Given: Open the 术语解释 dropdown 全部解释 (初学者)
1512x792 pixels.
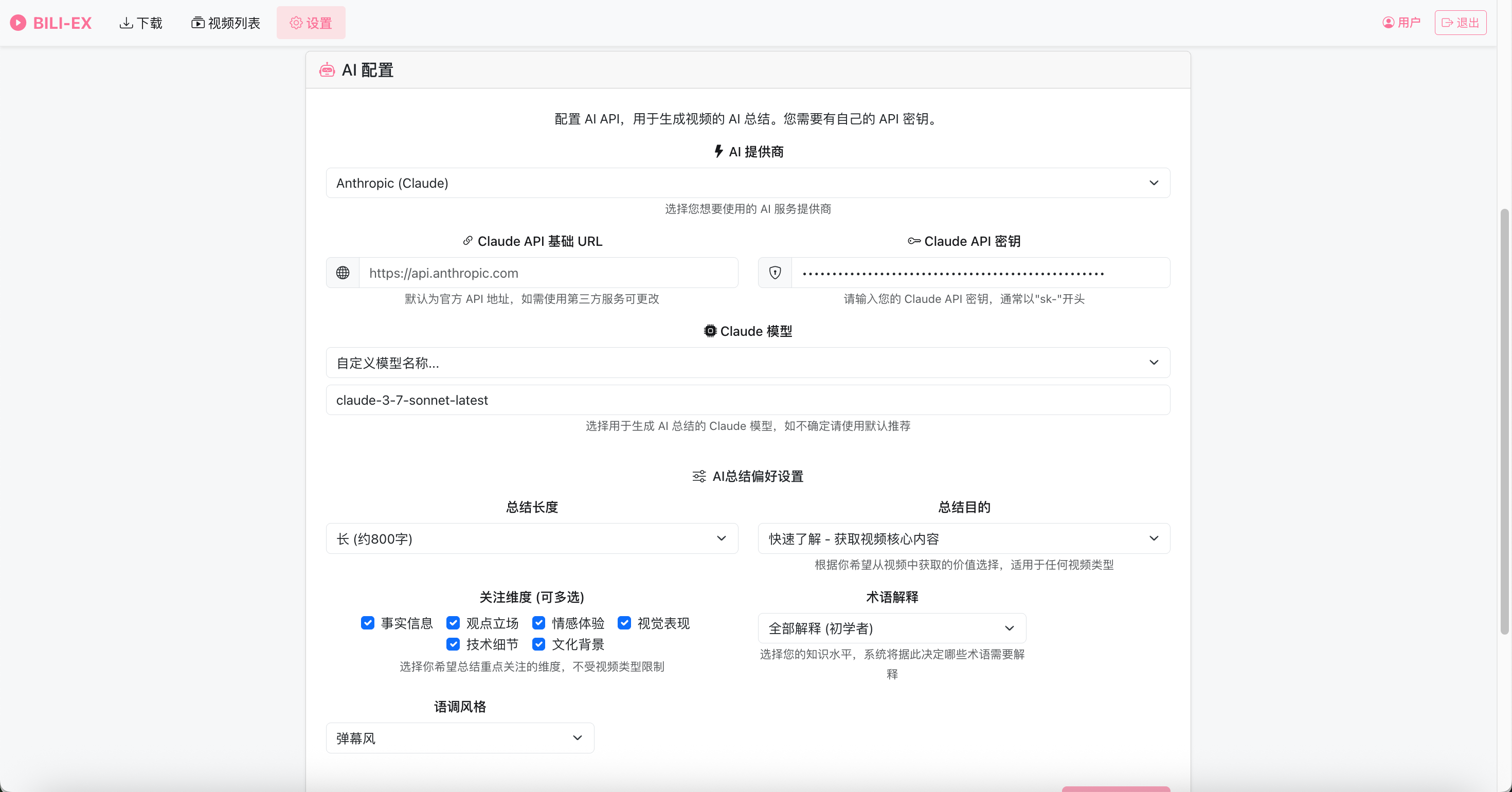Looking at the screenshot, I should coord(892,628).
